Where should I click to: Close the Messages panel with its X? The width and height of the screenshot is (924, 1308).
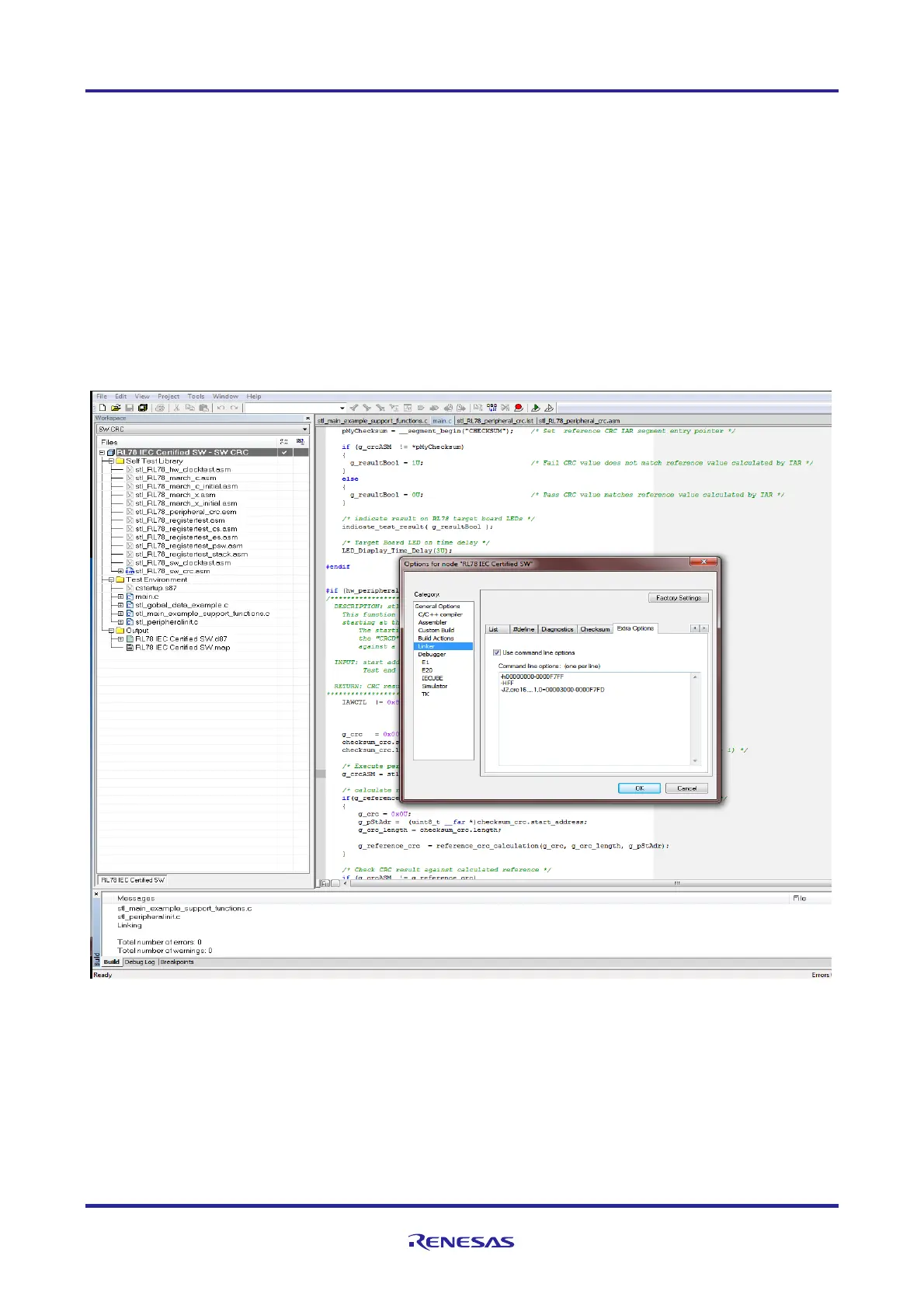tap(97, 894)
